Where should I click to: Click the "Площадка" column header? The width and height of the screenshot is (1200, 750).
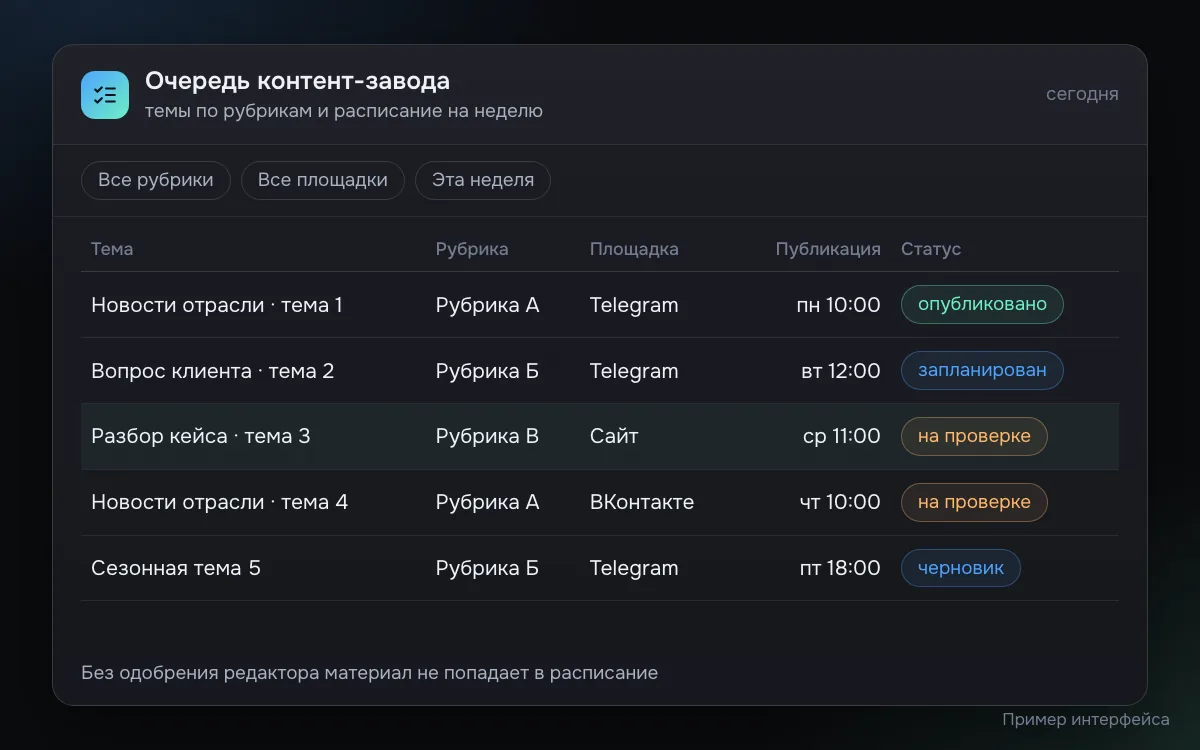634,249
